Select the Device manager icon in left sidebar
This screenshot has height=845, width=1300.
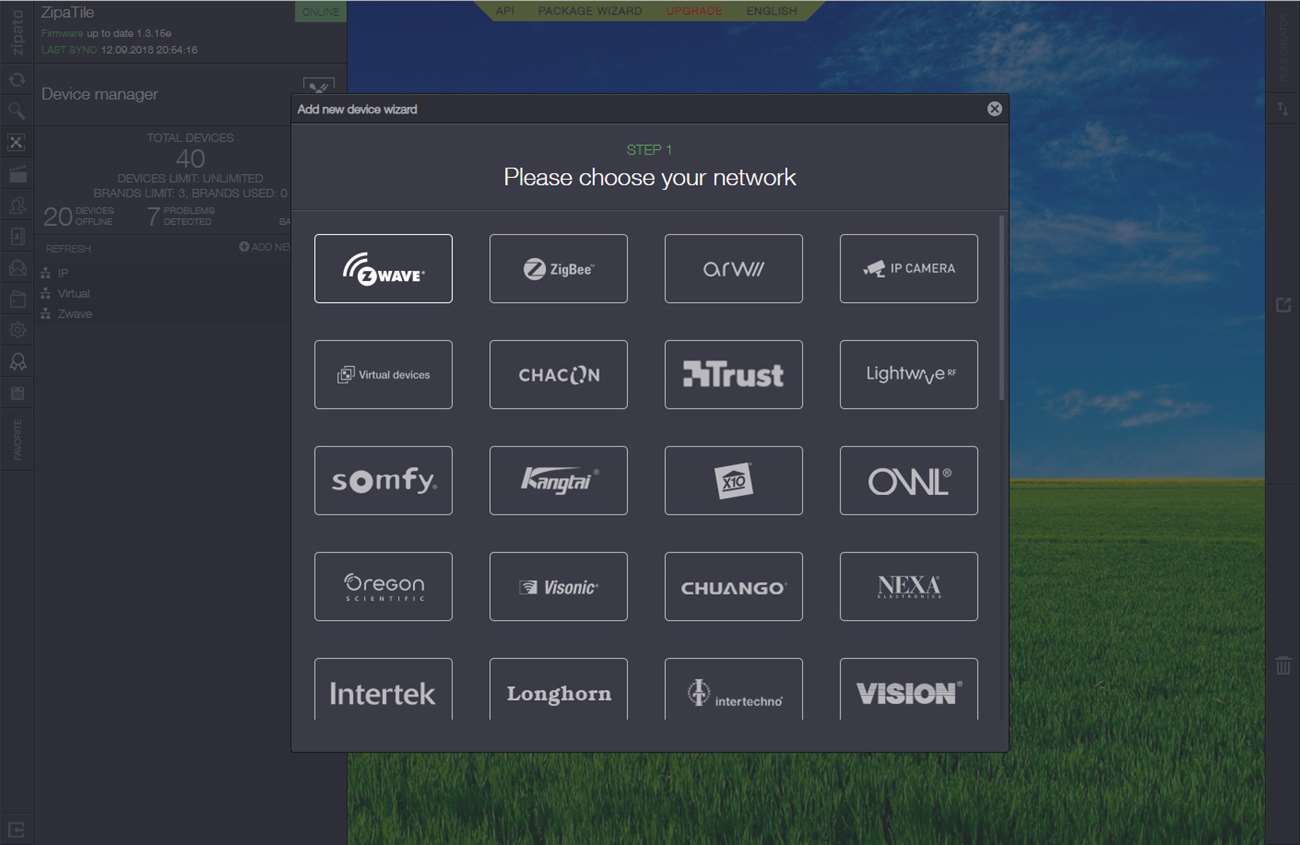click(17, 143)
